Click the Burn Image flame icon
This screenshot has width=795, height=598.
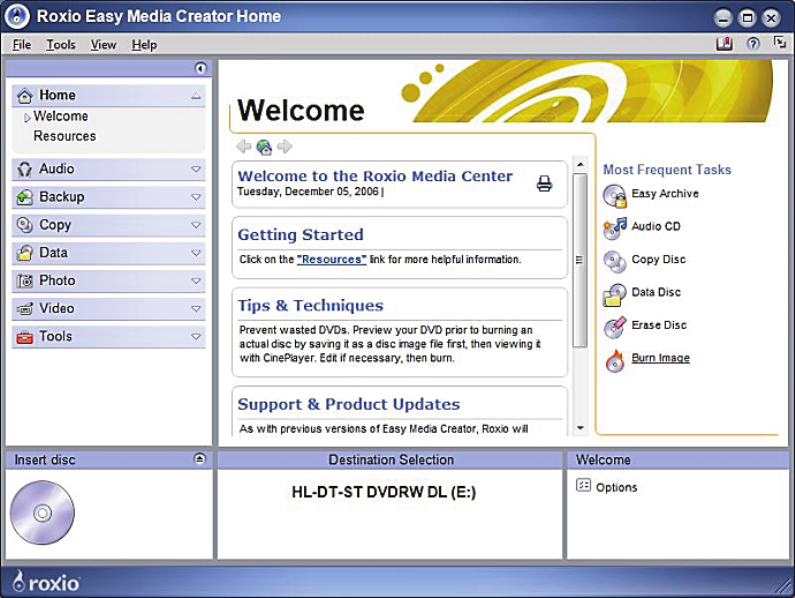pos(614,361)
